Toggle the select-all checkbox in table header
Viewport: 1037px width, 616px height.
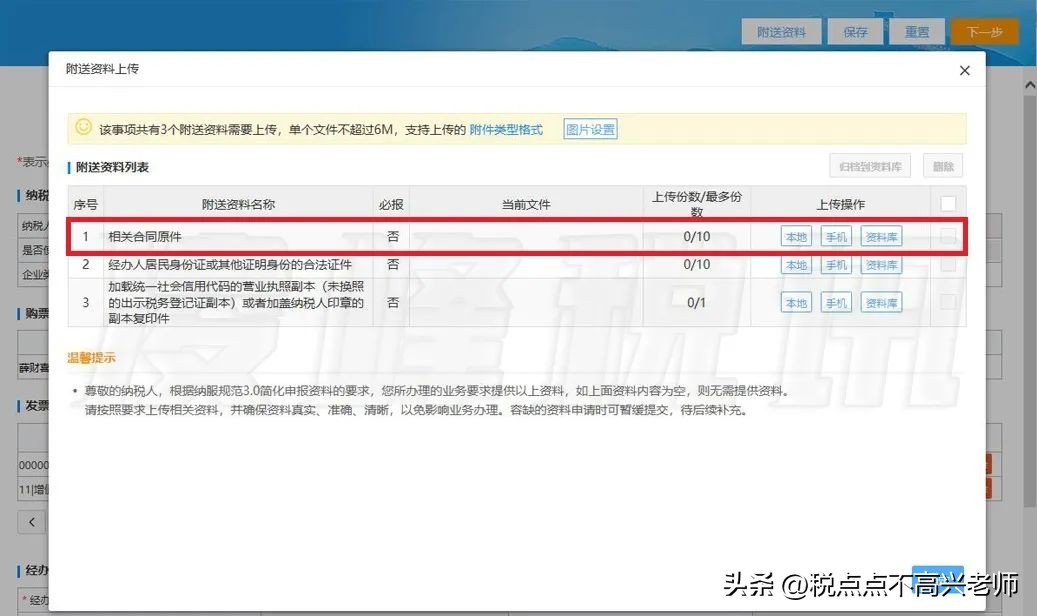tap(947, 202)
